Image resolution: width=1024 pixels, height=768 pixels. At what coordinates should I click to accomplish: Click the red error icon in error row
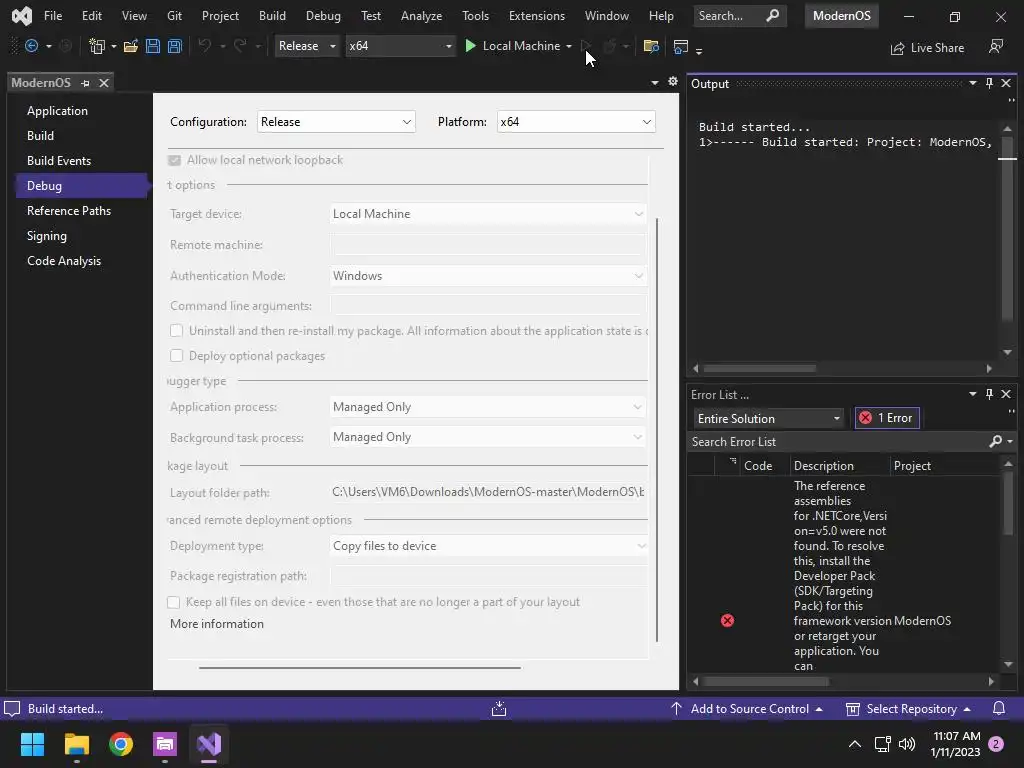tap(727, 620)
